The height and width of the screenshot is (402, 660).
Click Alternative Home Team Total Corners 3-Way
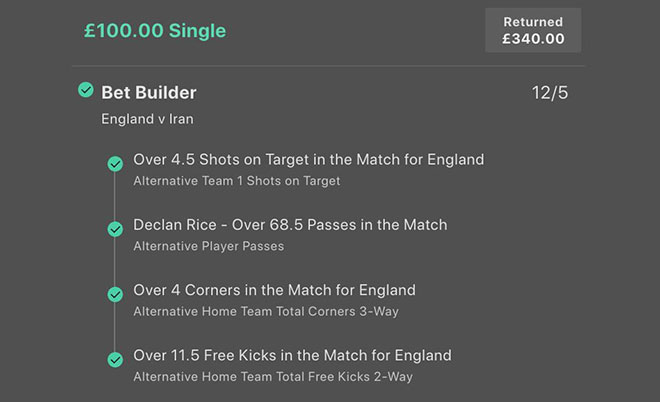coord(273,311)
